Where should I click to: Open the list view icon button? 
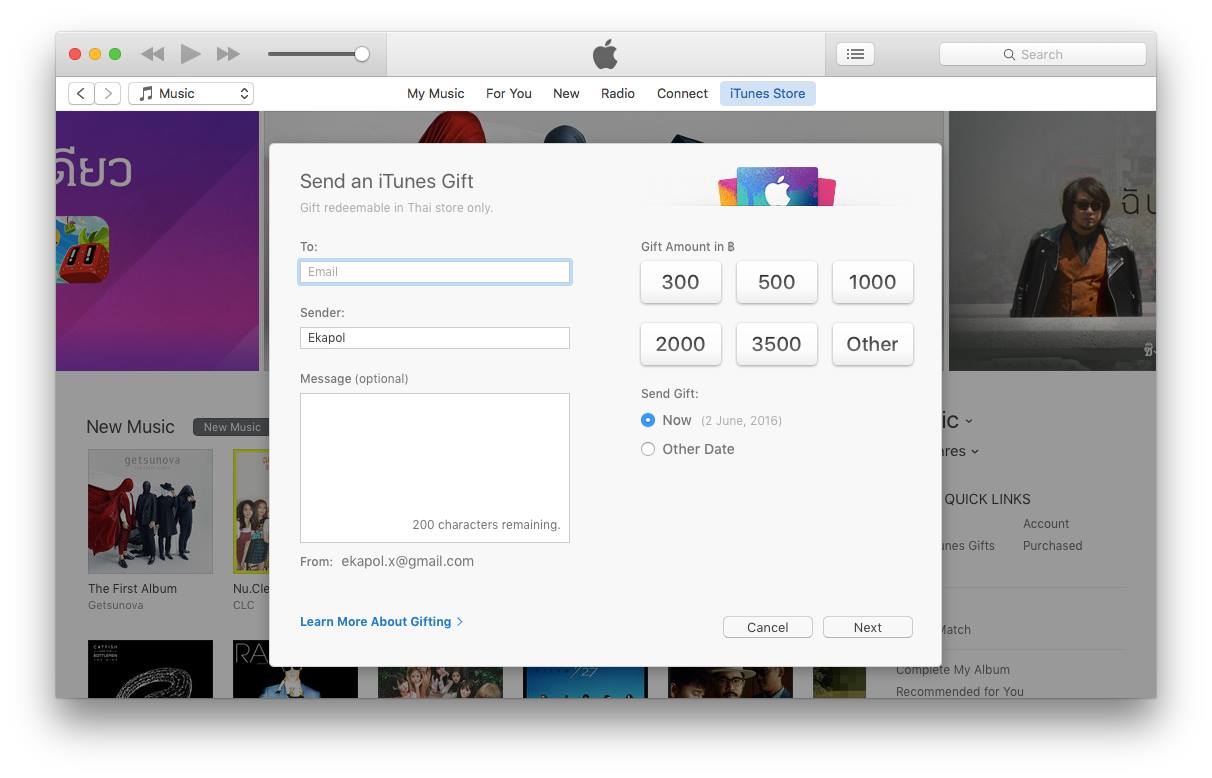(855, 54)
